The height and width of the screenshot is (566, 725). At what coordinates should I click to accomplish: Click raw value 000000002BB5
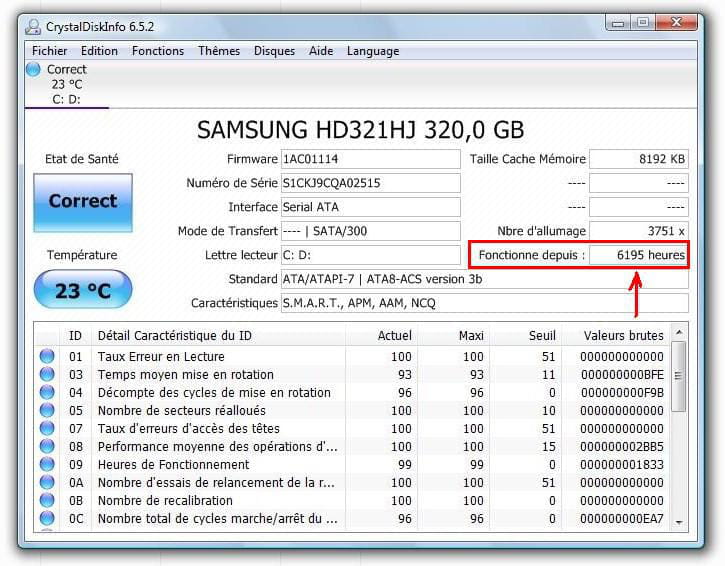622,447
